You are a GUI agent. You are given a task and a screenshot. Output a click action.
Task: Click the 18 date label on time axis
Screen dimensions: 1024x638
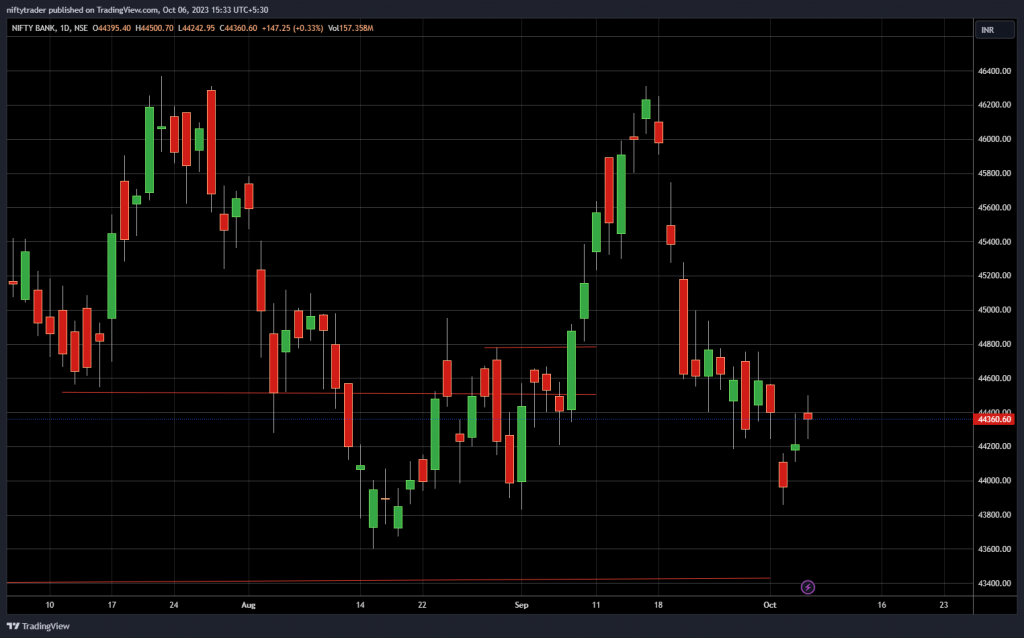pos(658,605)
